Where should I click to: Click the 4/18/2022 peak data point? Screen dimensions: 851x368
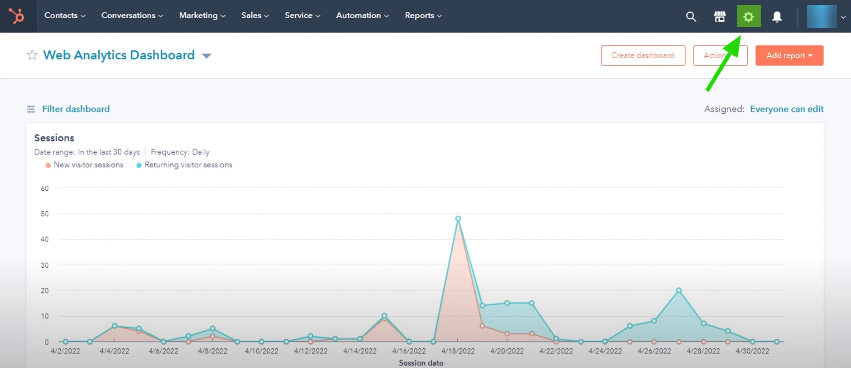(458, 219)
